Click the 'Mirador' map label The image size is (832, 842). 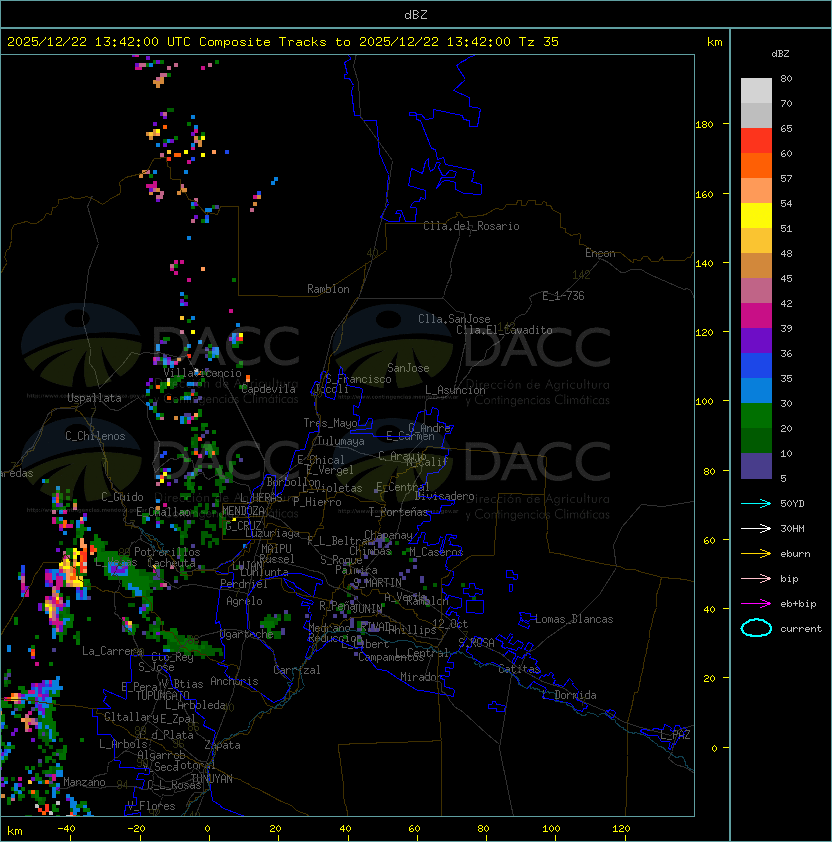click(421, 677)
